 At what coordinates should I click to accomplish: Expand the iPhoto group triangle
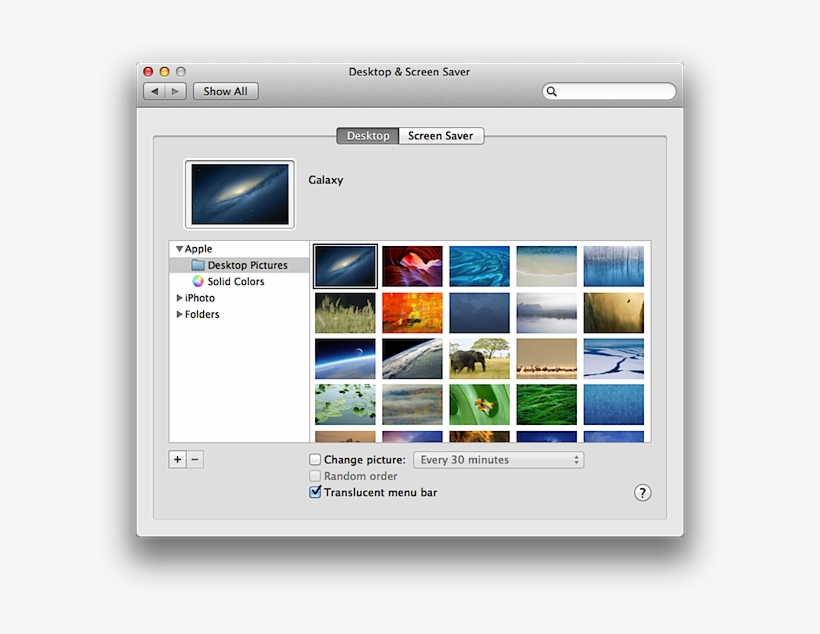179,298
